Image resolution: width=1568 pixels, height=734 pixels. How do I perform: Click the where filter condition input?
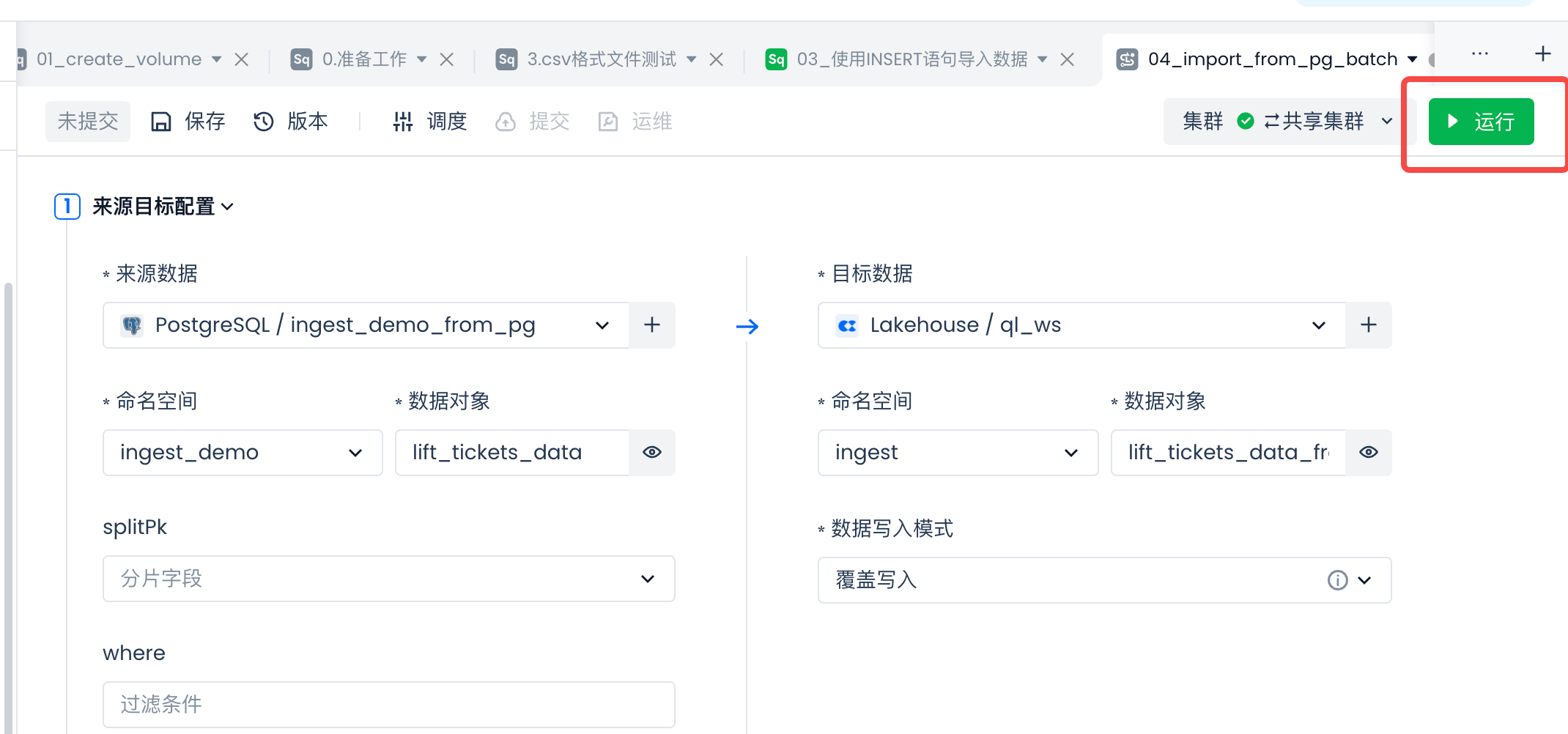pos(388,705)
